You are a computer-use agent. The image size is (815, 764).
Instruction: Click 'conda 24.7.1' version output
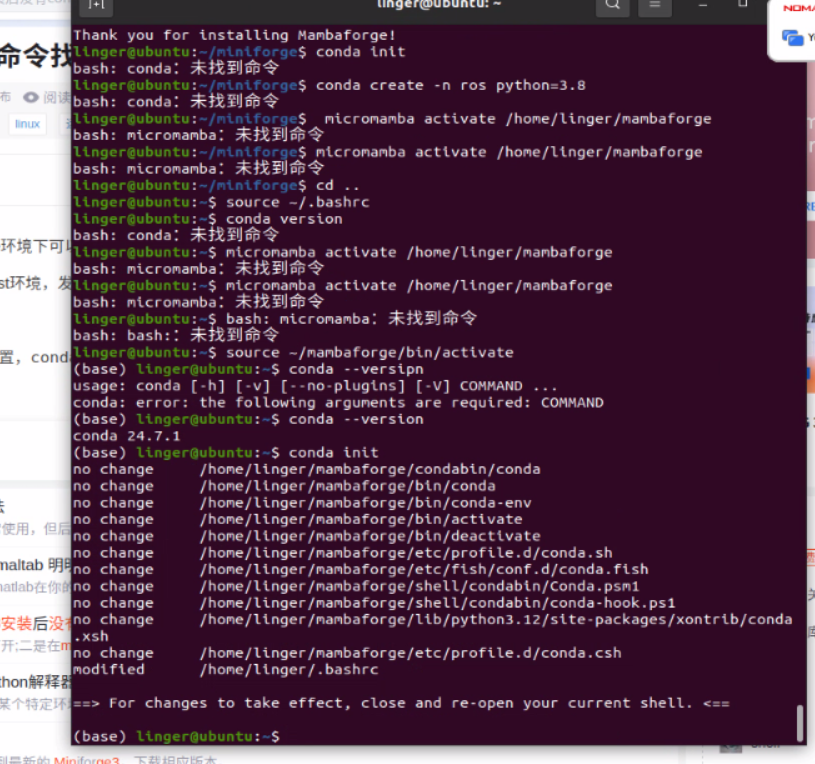click(x=126, y=436)
